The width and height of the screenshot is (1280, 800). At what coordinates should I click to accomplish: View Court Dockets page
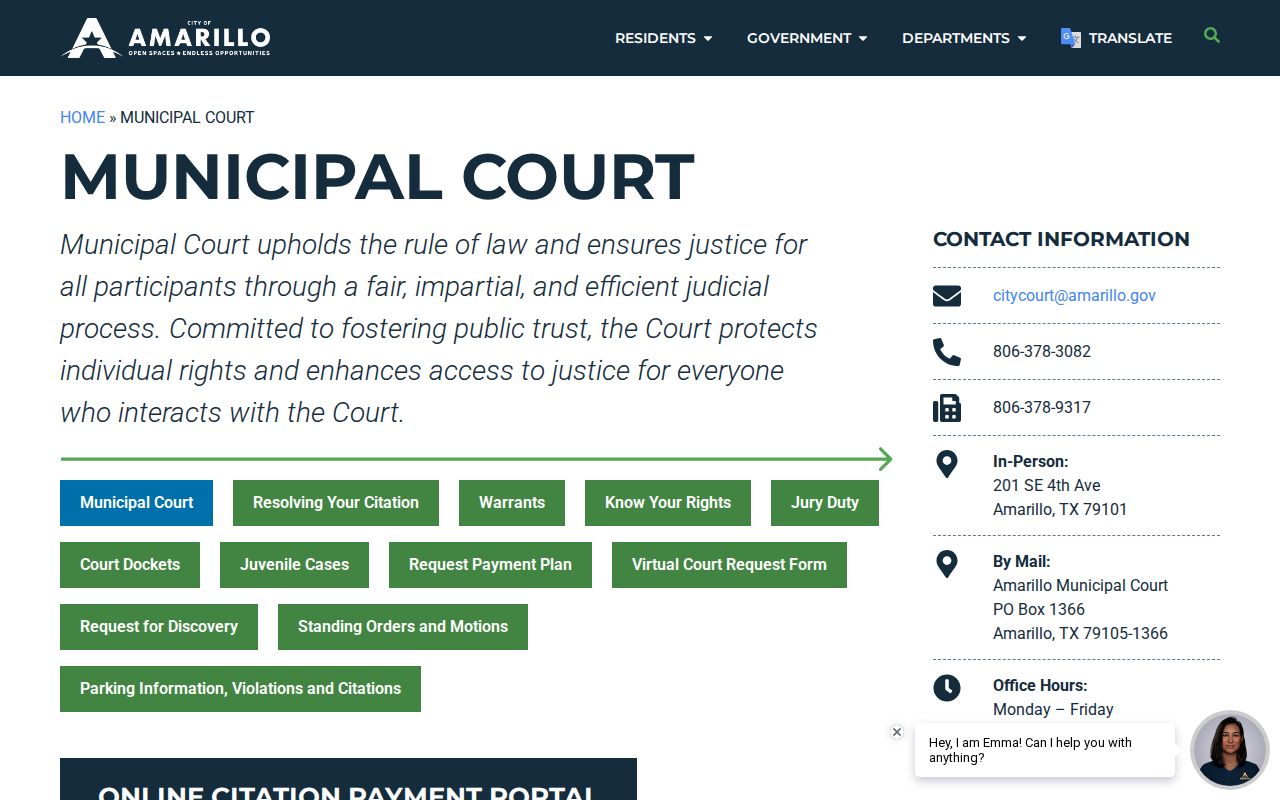point(130,565)
